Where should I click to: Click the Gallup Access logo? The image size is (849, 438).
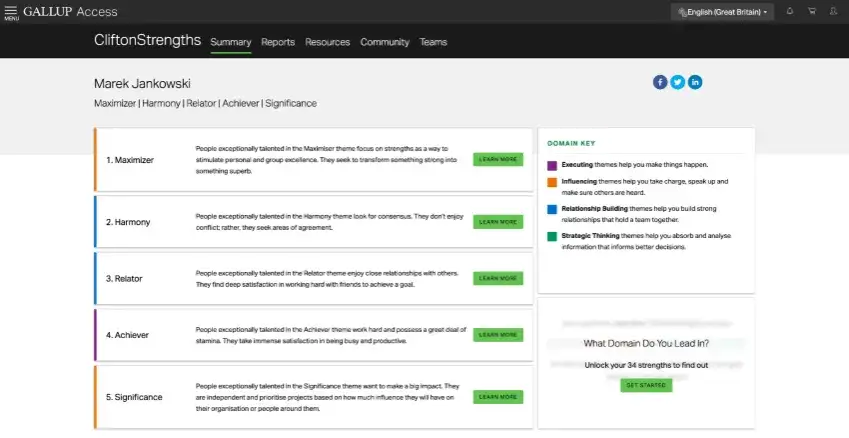pos(70,11)
